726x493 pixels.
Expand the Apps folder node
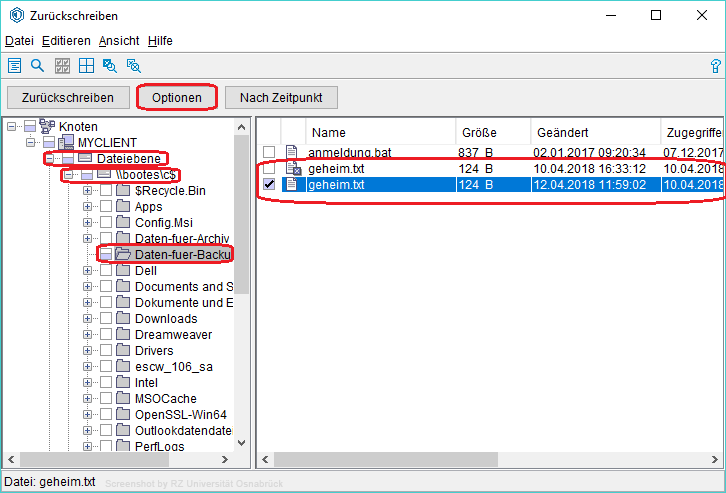coord(88,207)
